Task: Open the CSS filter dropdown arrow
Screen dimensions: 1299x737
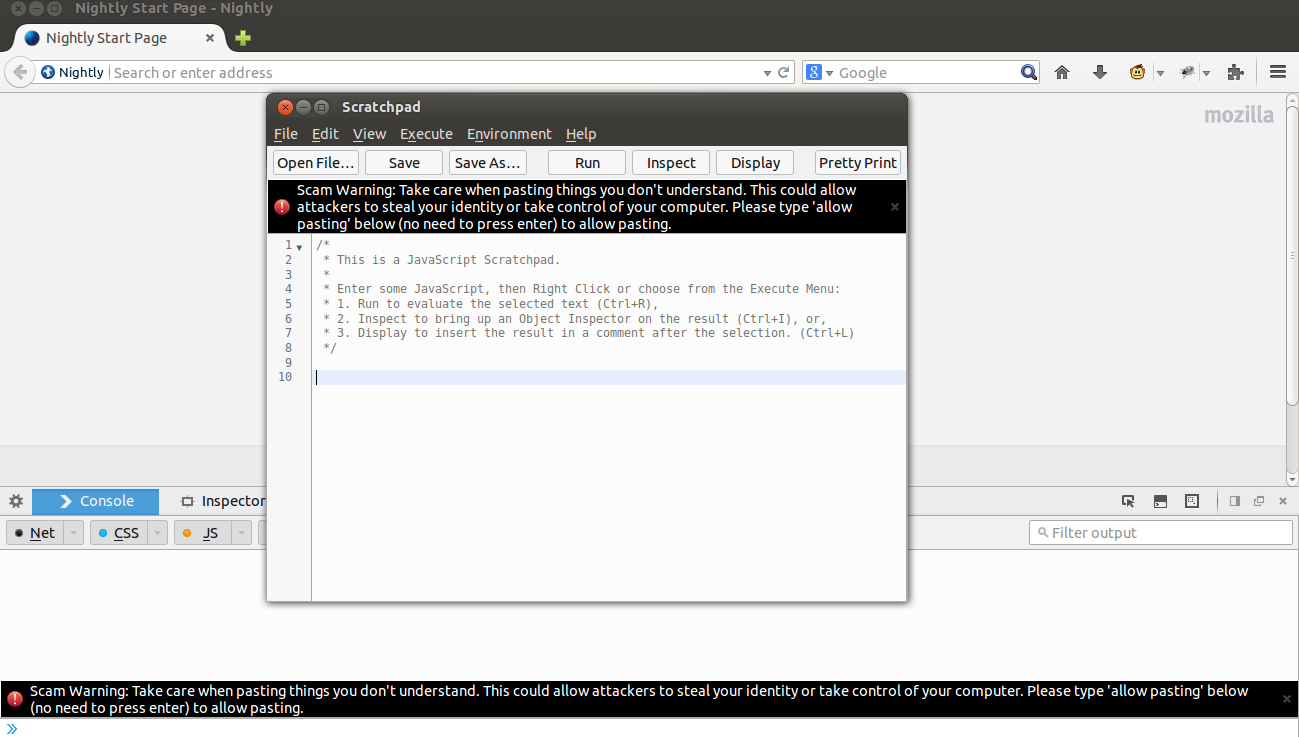Action: click(157, 533)
